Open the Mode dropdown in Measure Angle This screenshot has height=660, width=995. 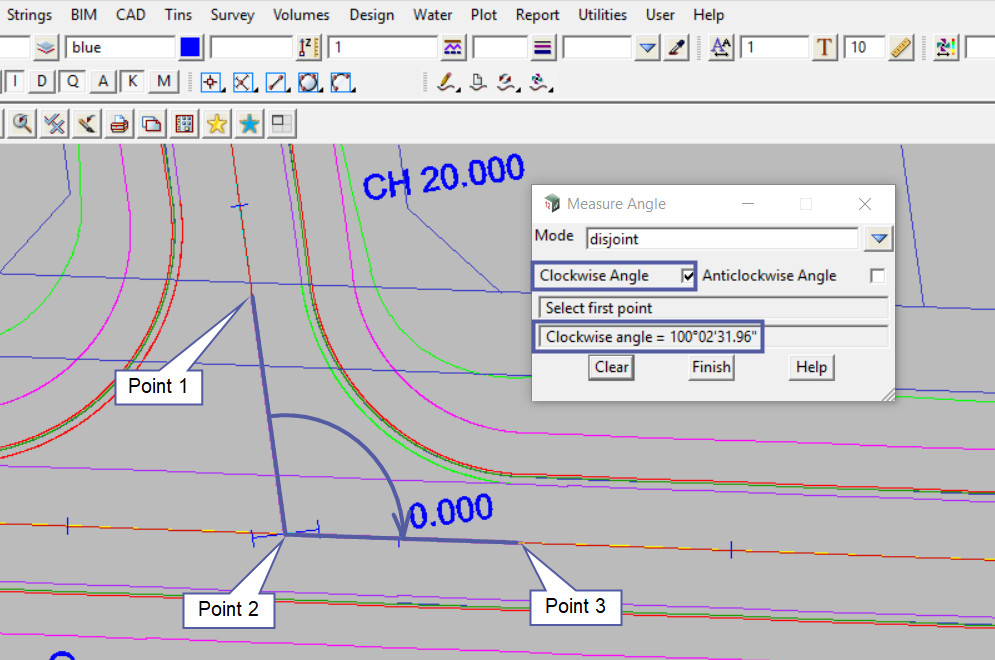878,239
